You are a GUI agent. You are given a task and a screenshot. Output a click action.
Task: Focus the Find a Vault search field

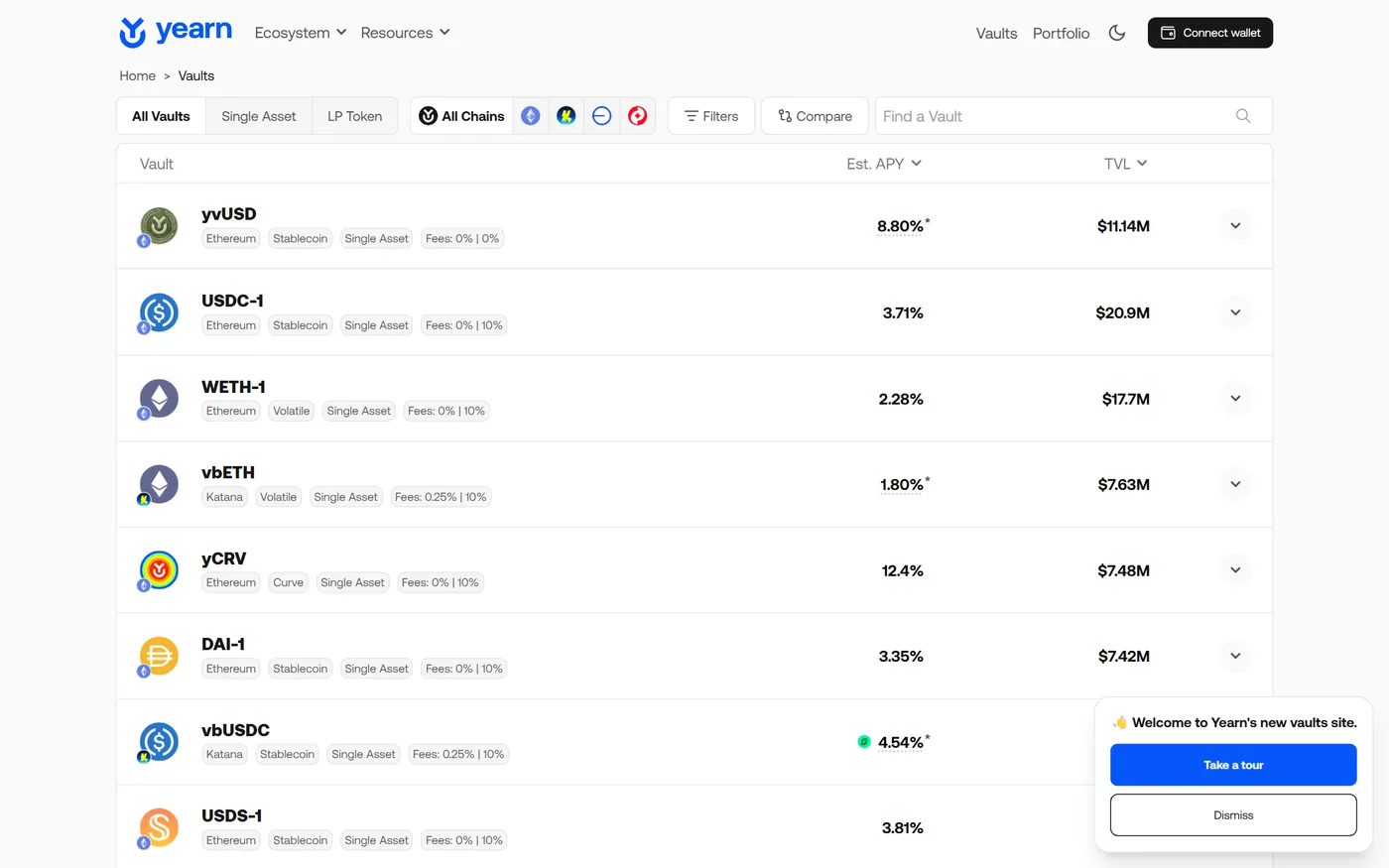coord(1073,116)
